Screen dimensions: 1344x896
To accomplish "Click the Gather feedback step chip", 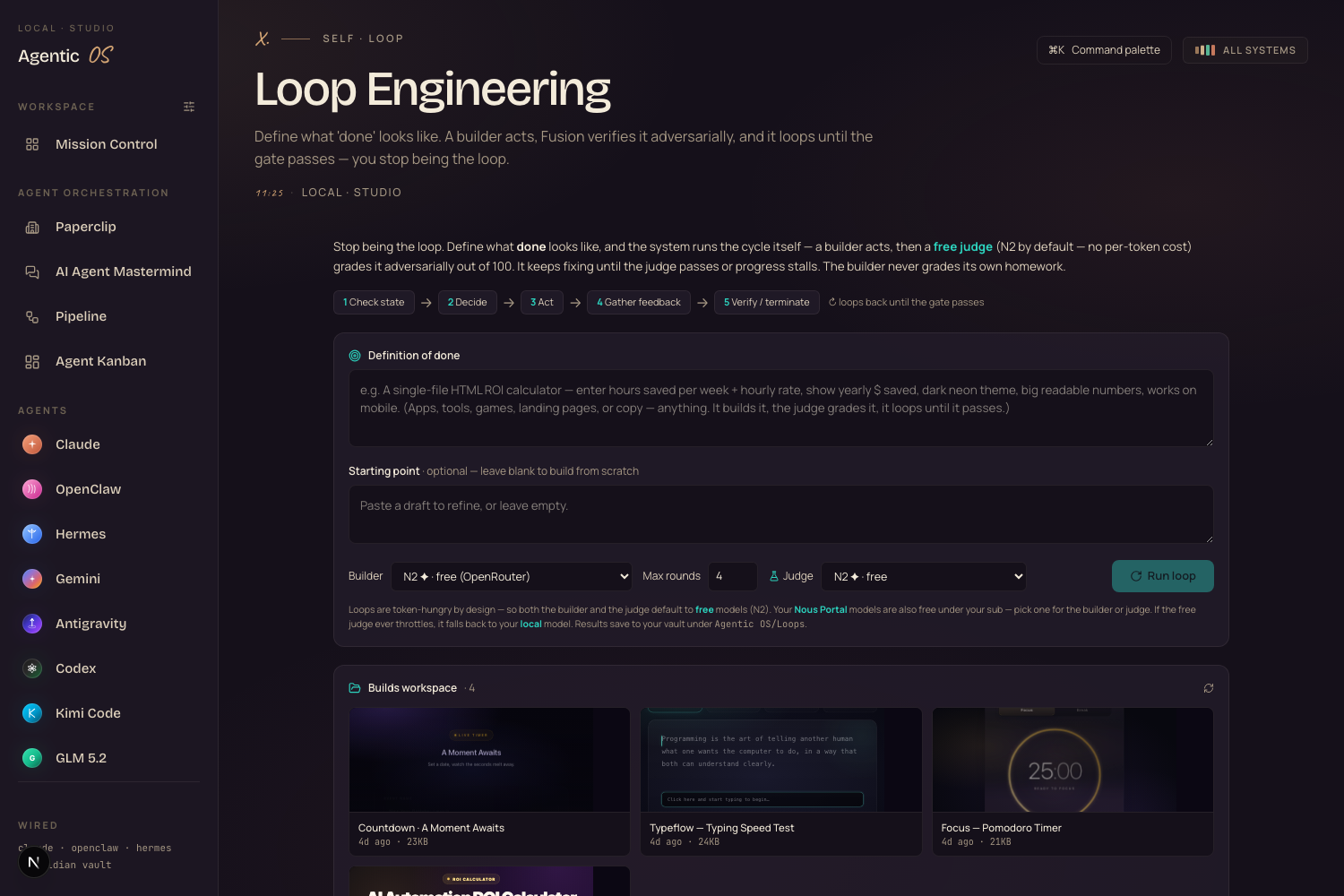I will 639,303.
